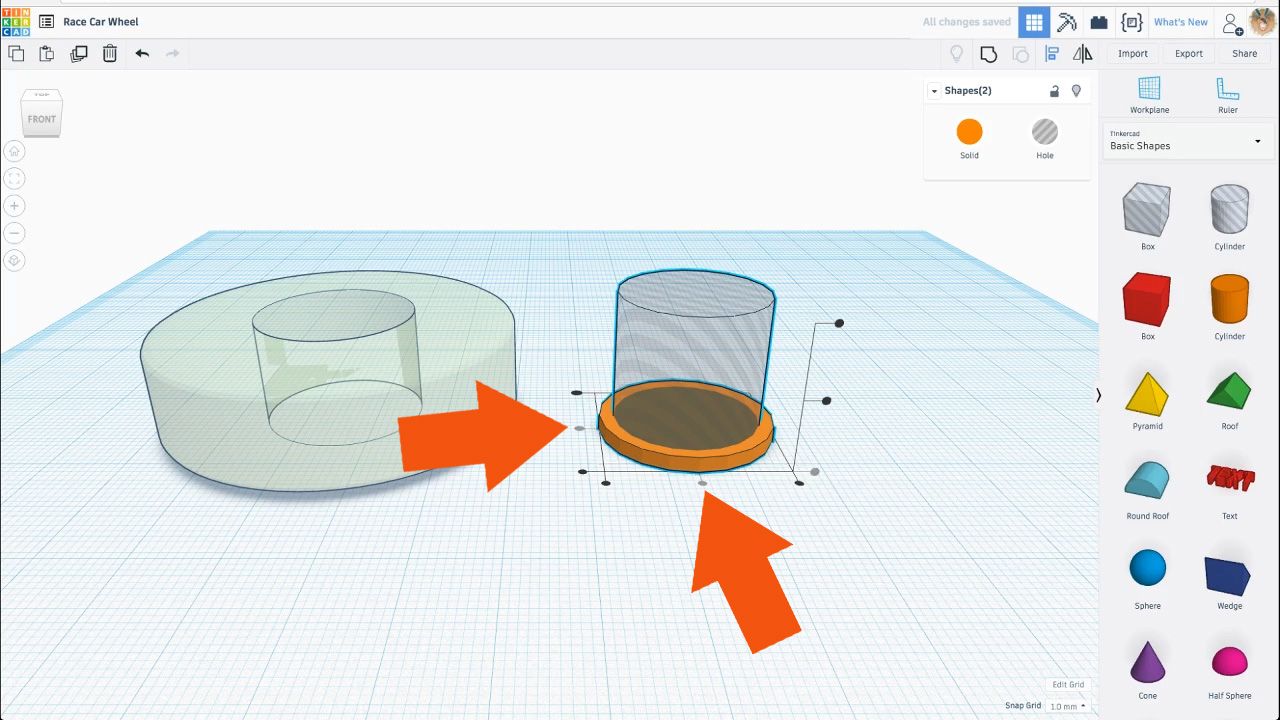Activate the Mirror tool

pos(1083,54)
